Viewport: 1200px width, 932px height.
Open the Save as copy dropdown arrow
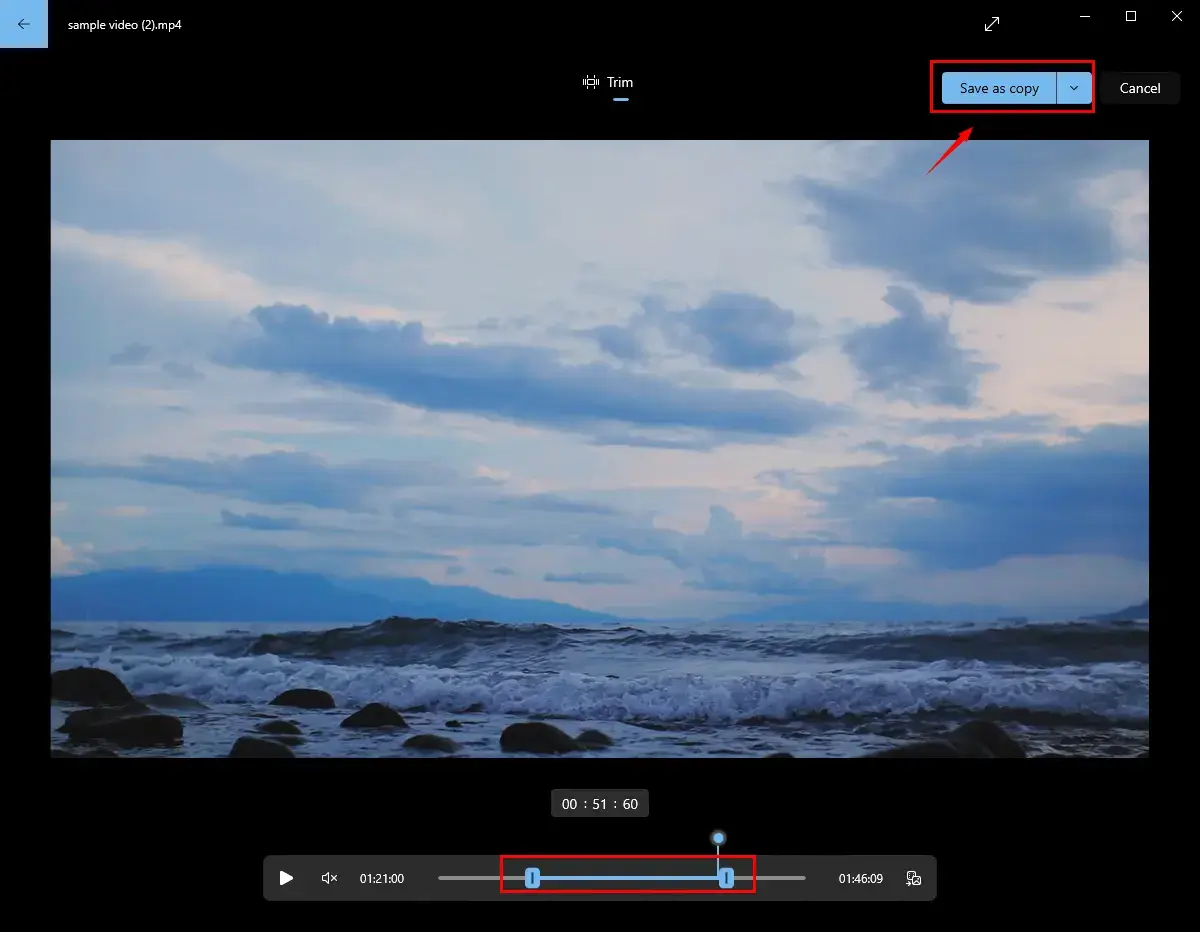(x=1074, y=88)
